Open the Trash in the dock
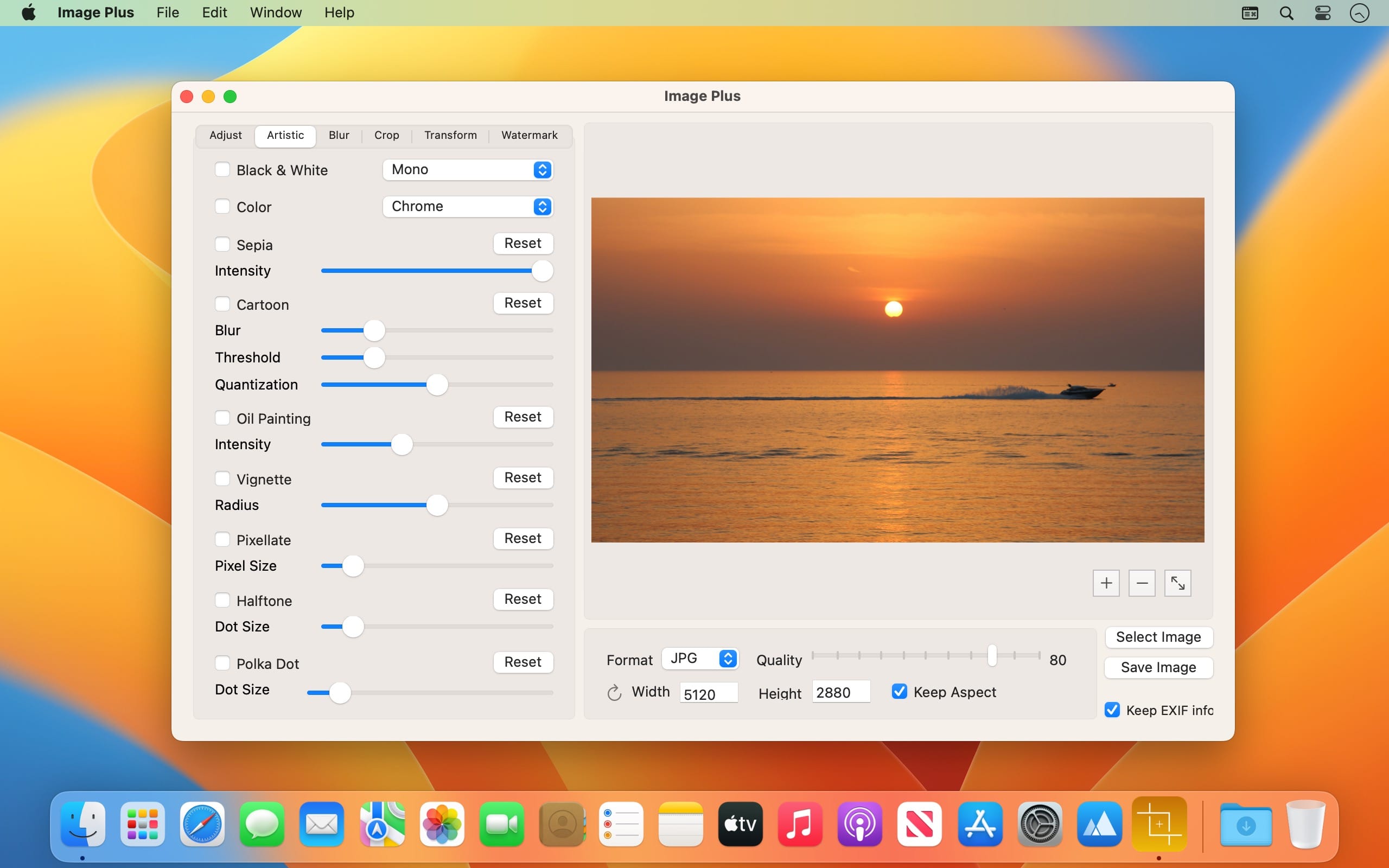The width and height of the screenshot is (1389, 868). [x=1306, y=825]
